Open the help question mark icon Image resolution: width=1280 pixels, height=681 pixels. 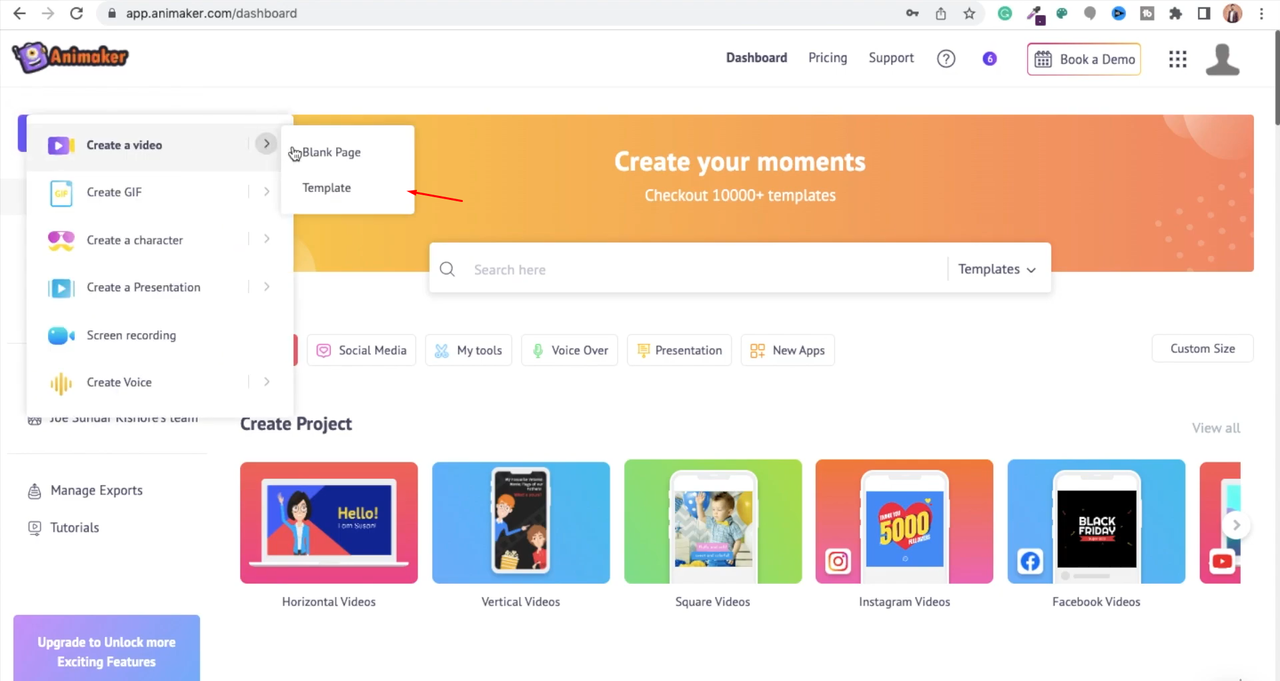pyautogui.click(x=946, y=59)
